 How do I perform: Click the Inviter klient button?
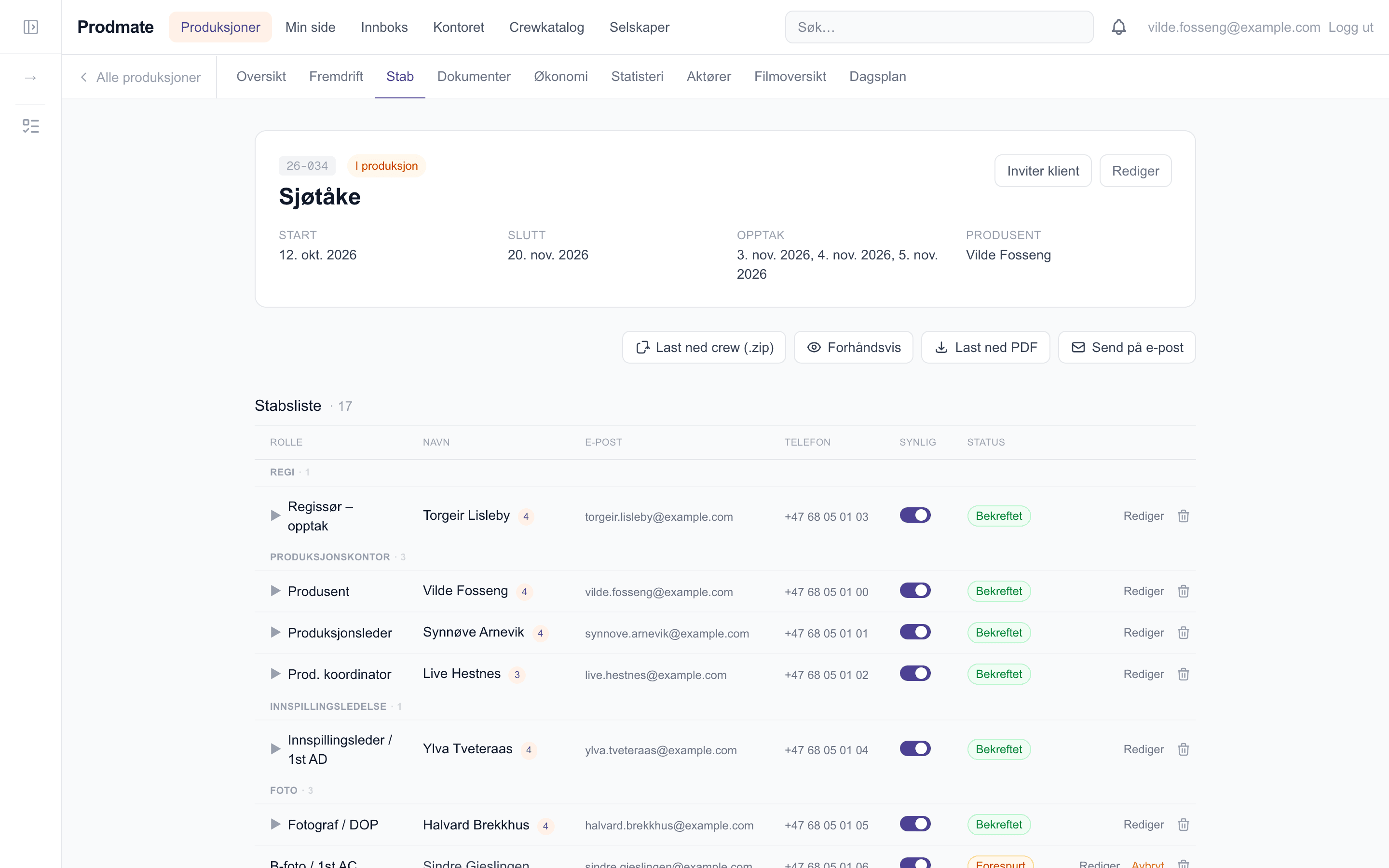pos(1043,171)
